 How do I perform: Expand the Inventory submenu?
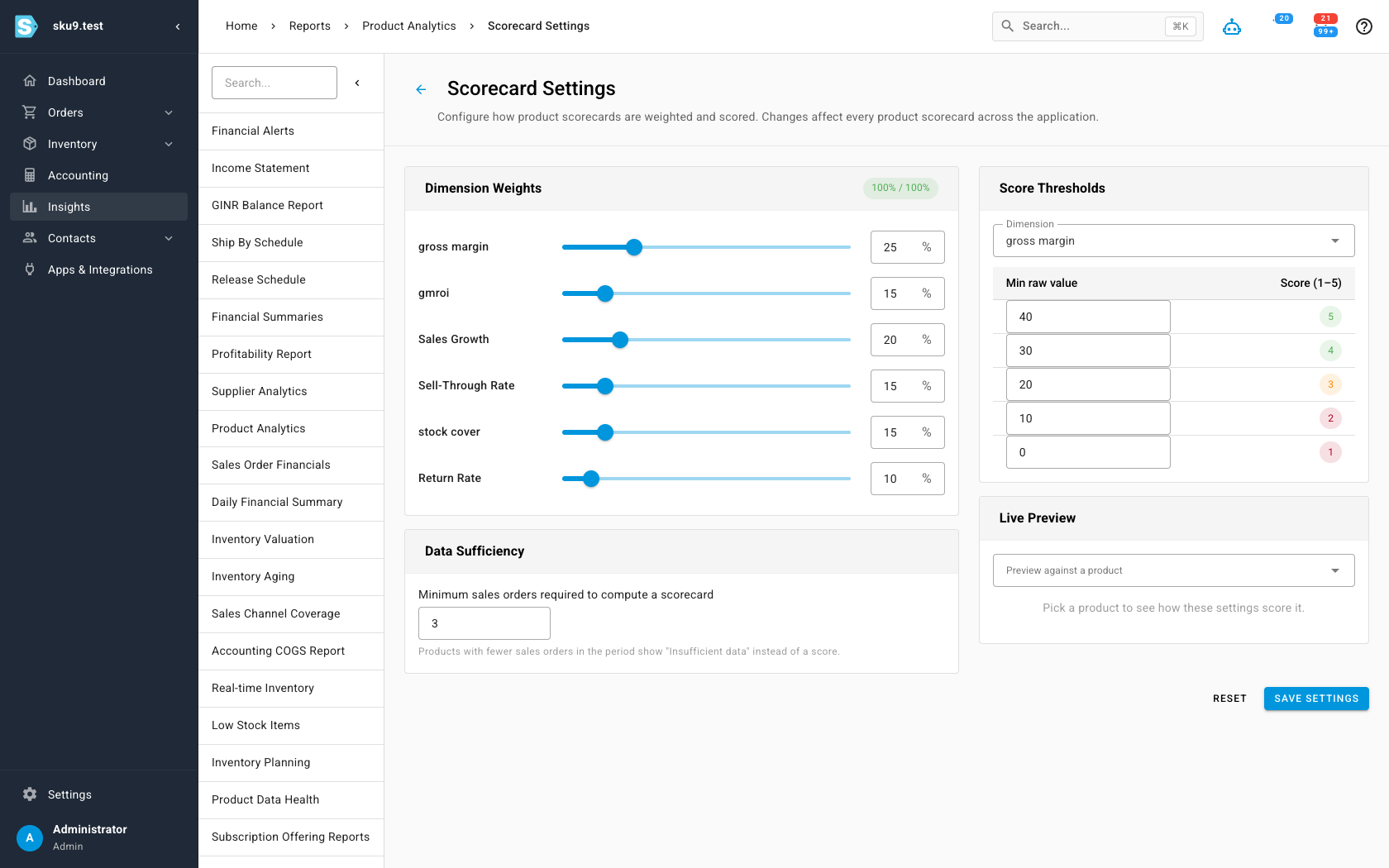pos(169,144)
